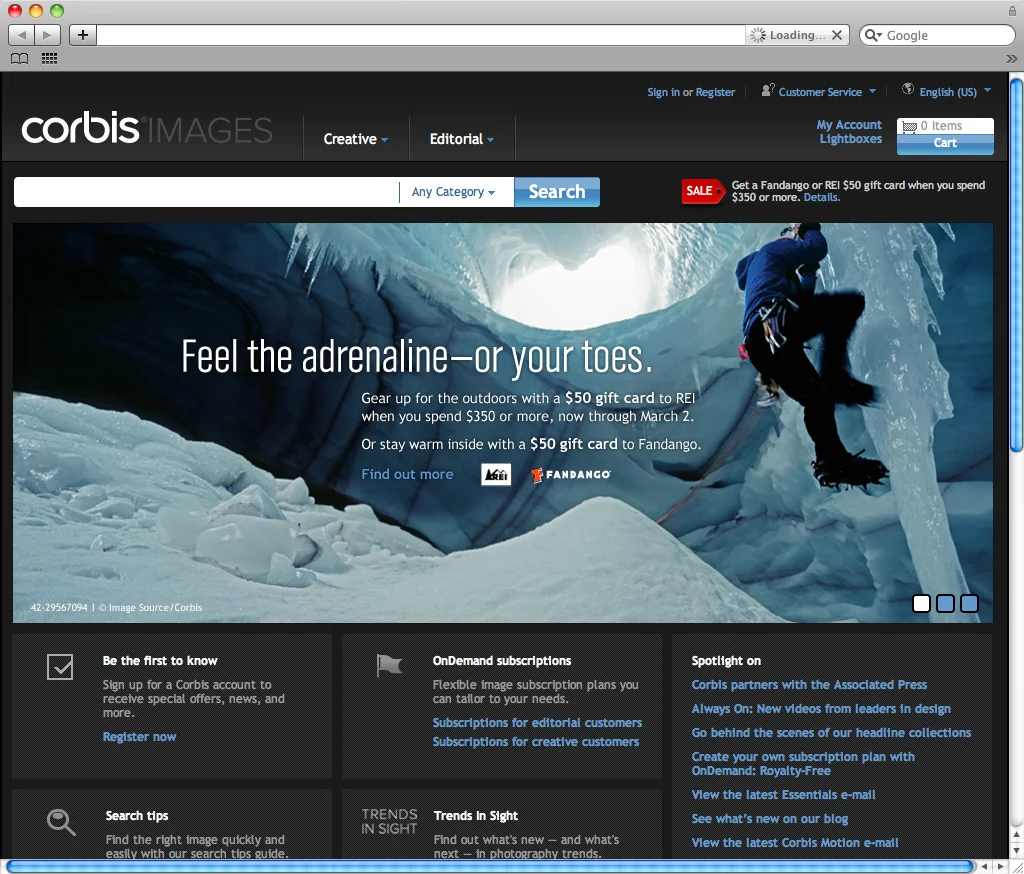The height and width of the screenshot is (874, 1024).
Task: Click the Search tips heading
Action: (136, 815)
